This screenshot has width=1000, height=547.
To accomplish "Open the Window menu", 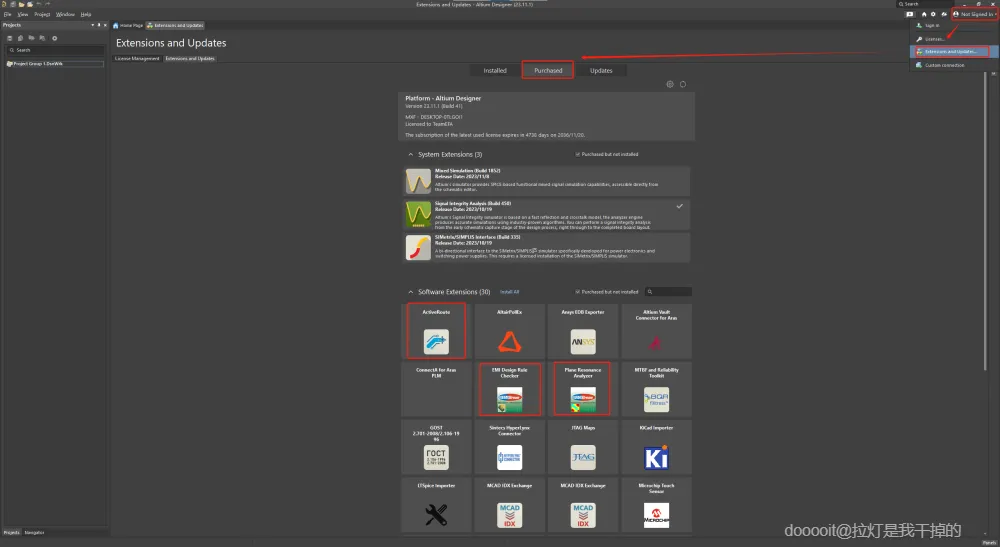I will coord(65,14).
